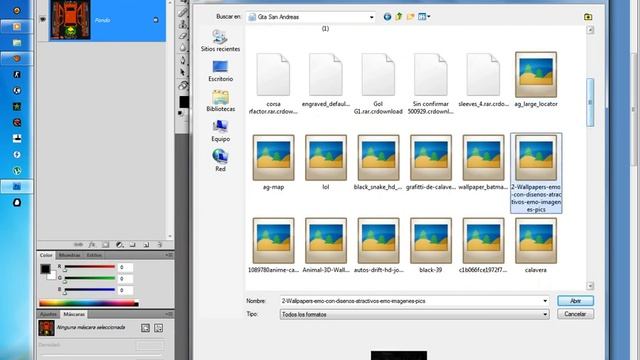Add a vector mask in Máscaras panel

coord(159,328)
